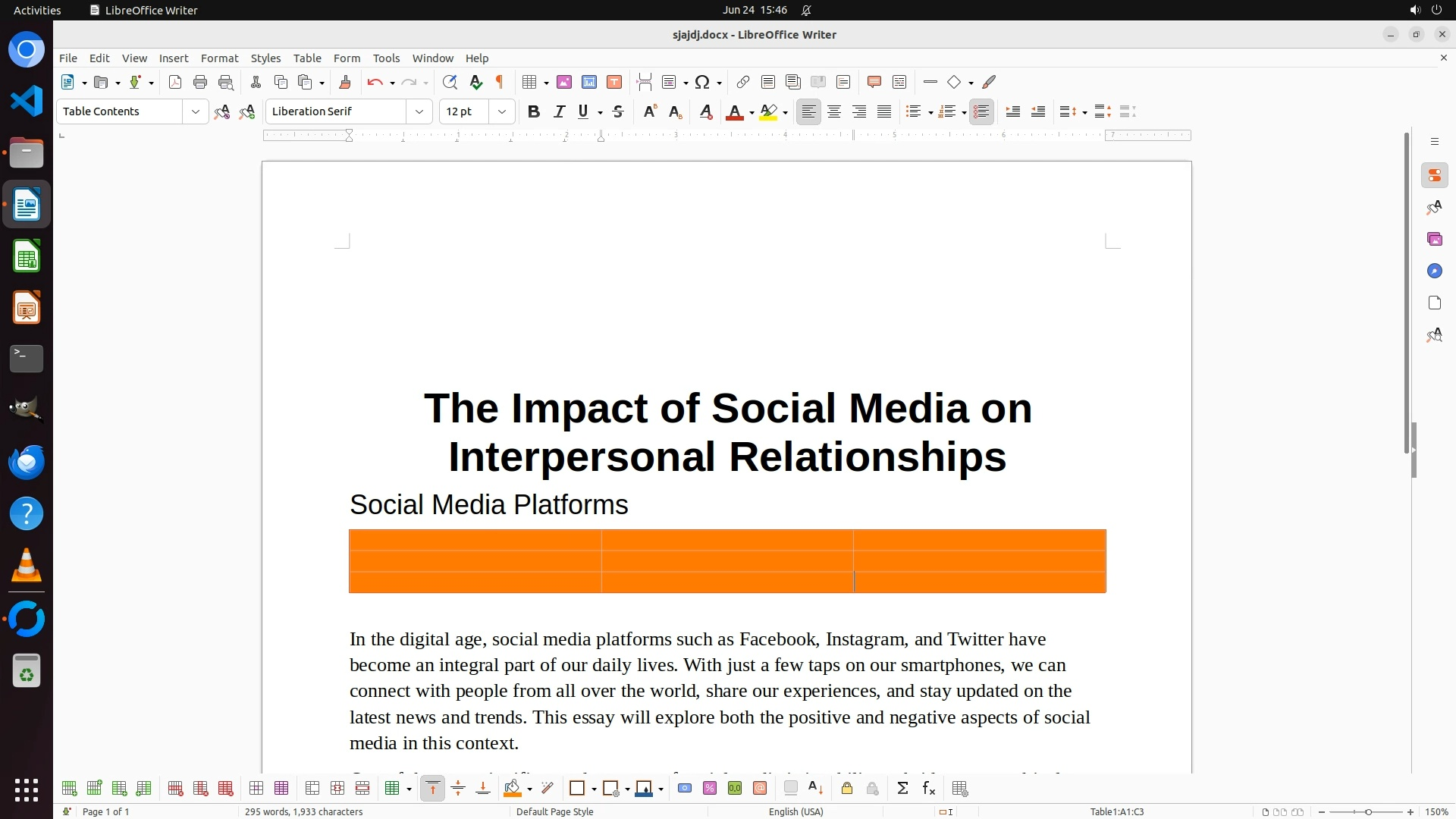This screenshot has width=1456, height=819.
Task: Toggle Italic formatting
Action: point(559,111)
